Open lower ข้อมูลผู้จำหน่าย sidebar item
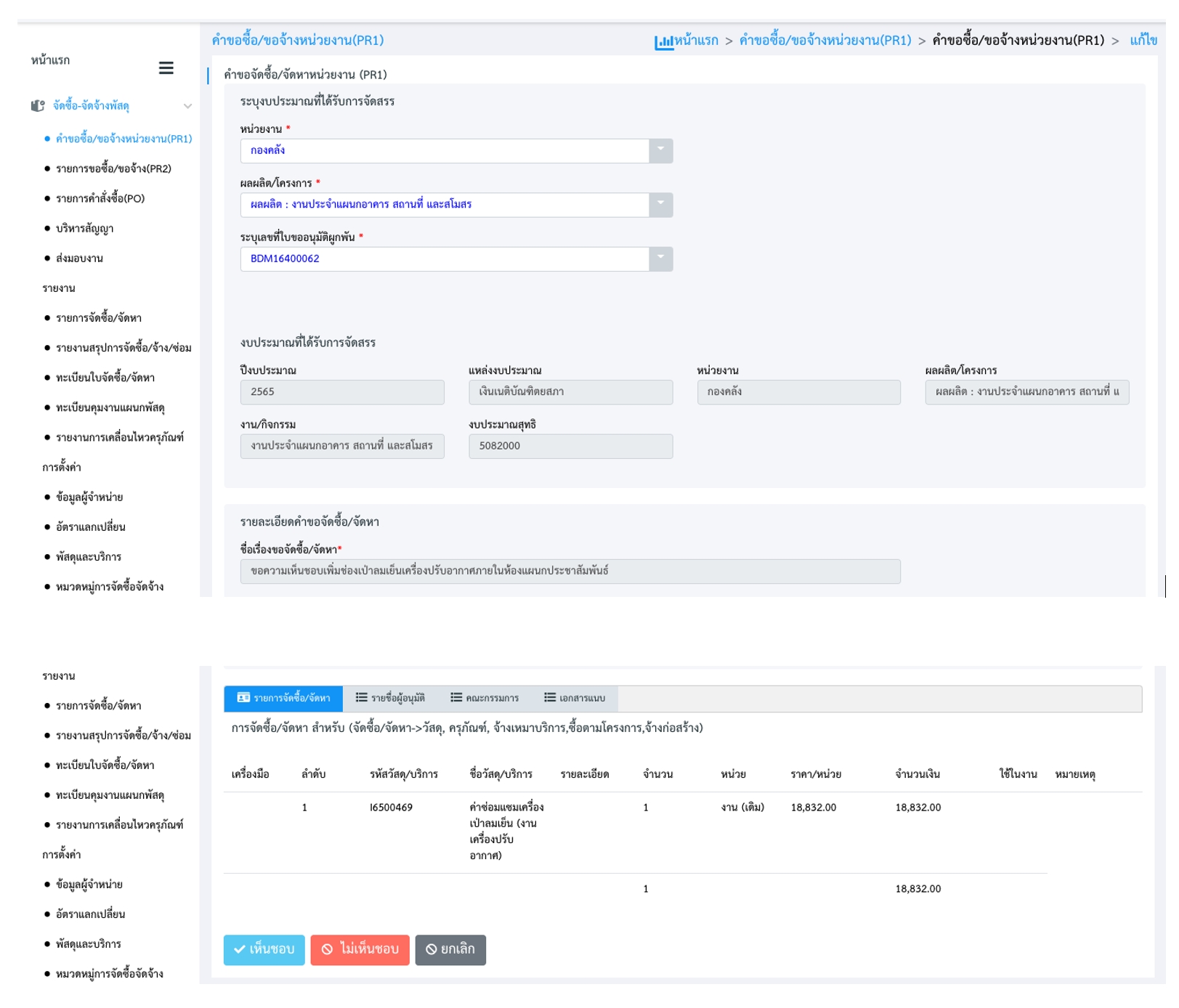 tap(89, 885)
